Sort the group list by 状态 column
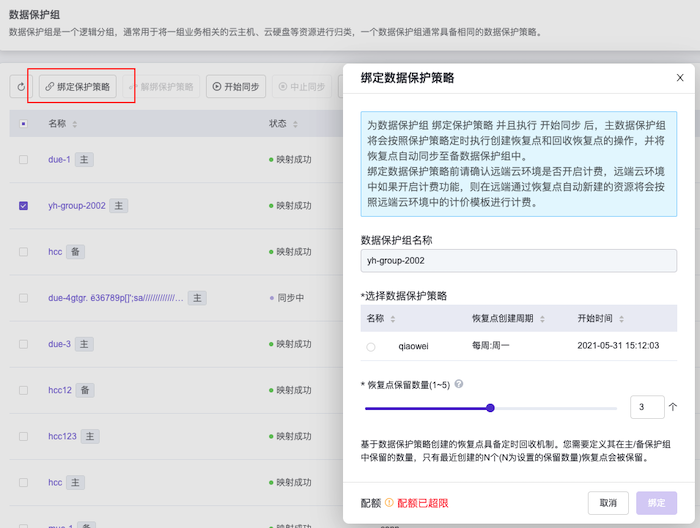700x528 pixels. pos(297,124)
